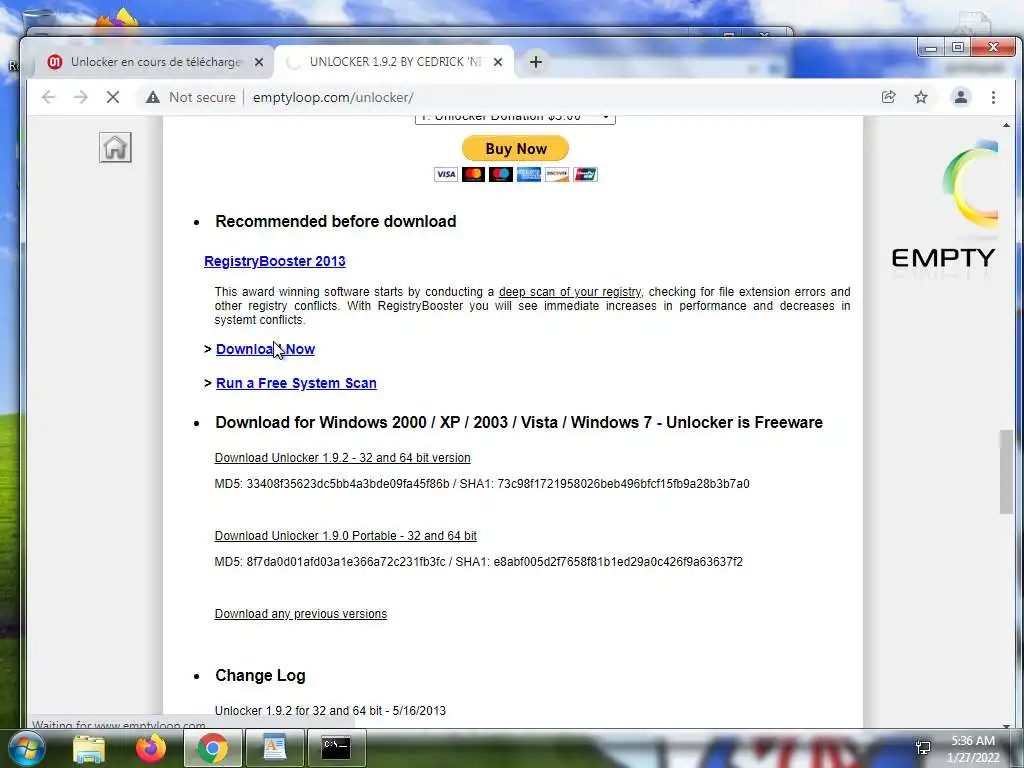
Task: Open the Chrome profile avatar menu
Action: coord(961,97)
